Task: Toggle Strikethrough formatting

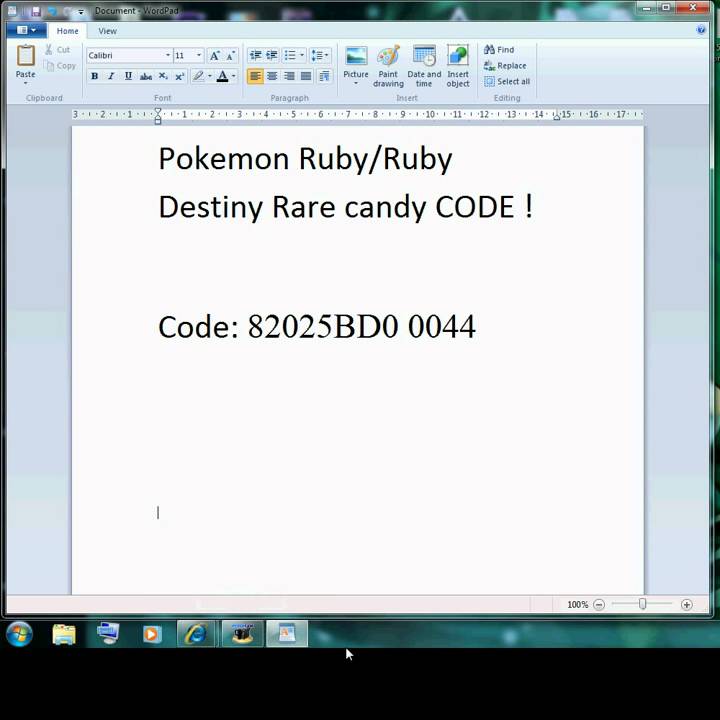Action: (x=146, y=76)
